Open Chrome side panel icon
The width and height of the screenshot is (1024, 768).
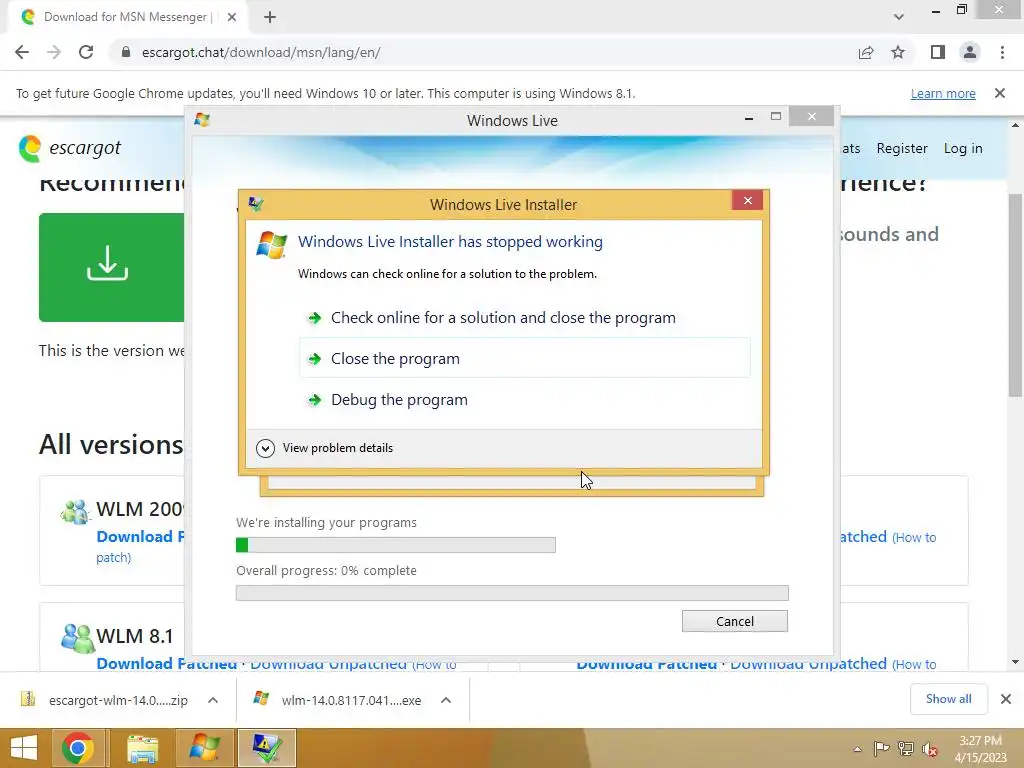coord(937,52)
